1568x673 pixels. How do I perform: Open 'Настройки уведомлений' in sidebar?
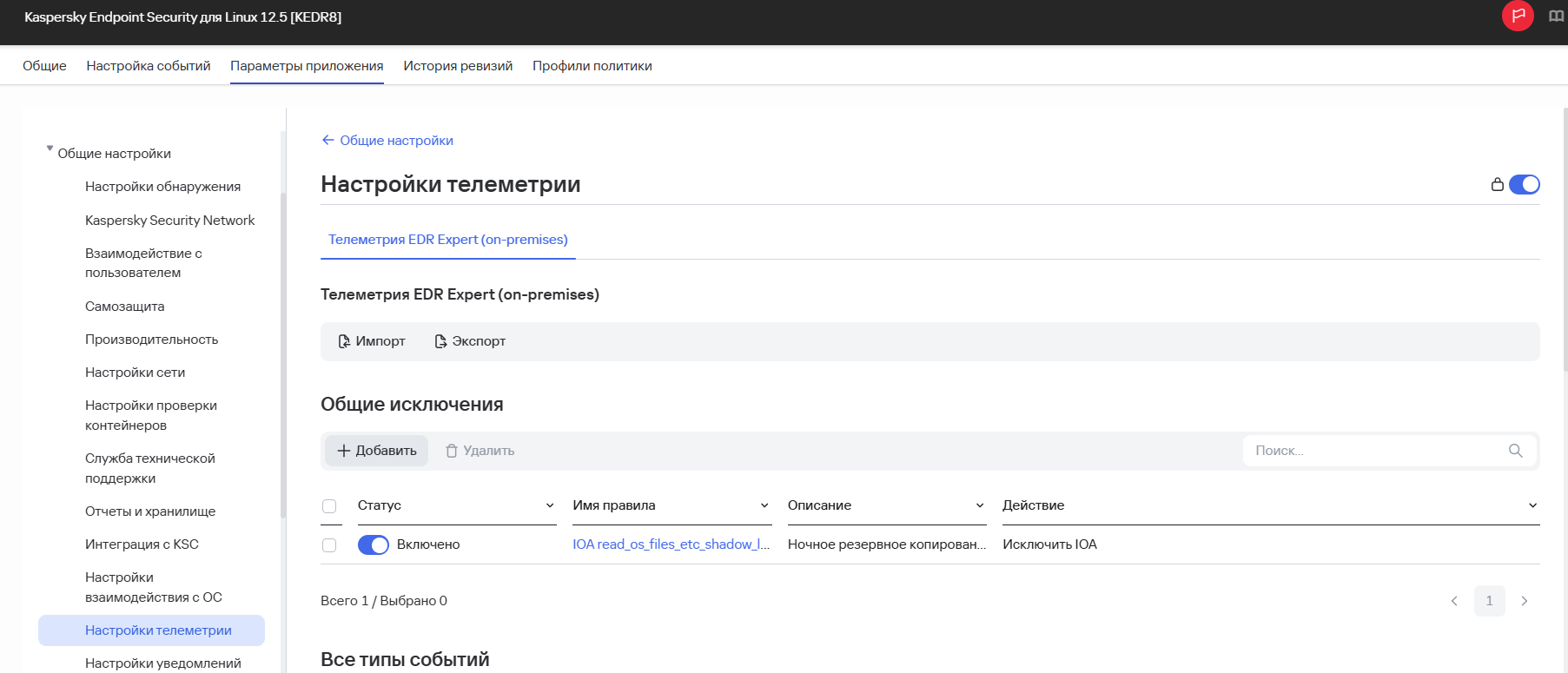pos(163,663)
